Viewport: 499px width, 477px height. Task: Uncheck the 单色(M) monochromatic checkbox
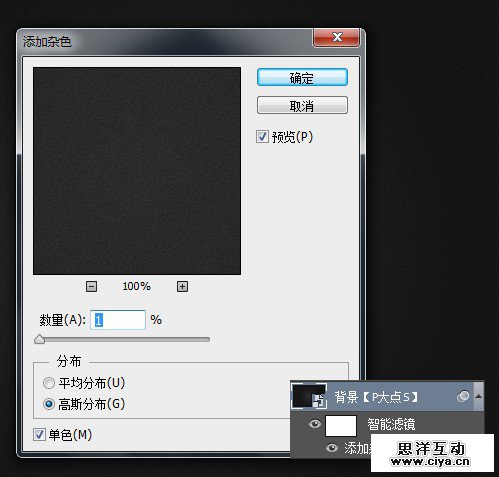[39, 435]
